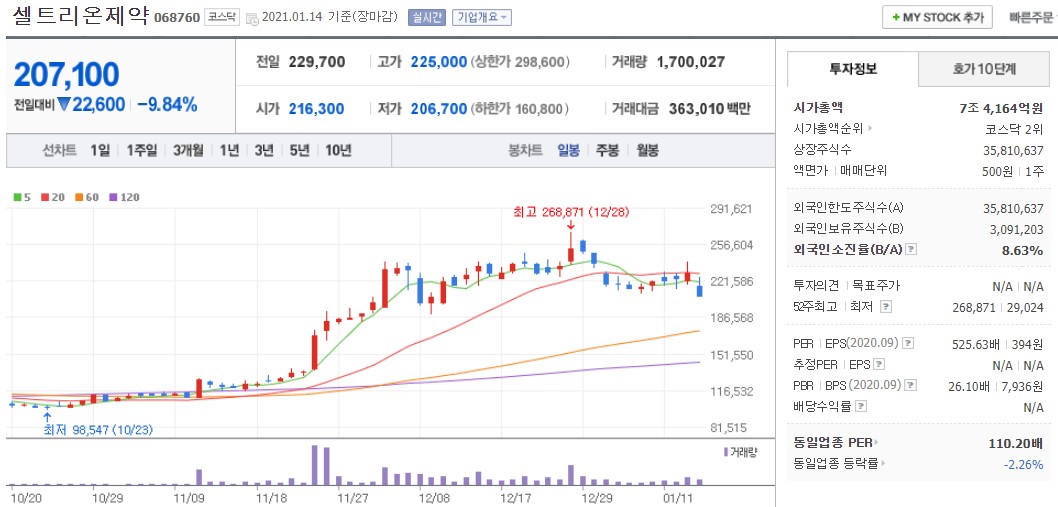Open the 빠른주문 link
Image resolution: width=1058 pixels, height=507 pixels.
pyautogui.click(x=1030, y=18)
